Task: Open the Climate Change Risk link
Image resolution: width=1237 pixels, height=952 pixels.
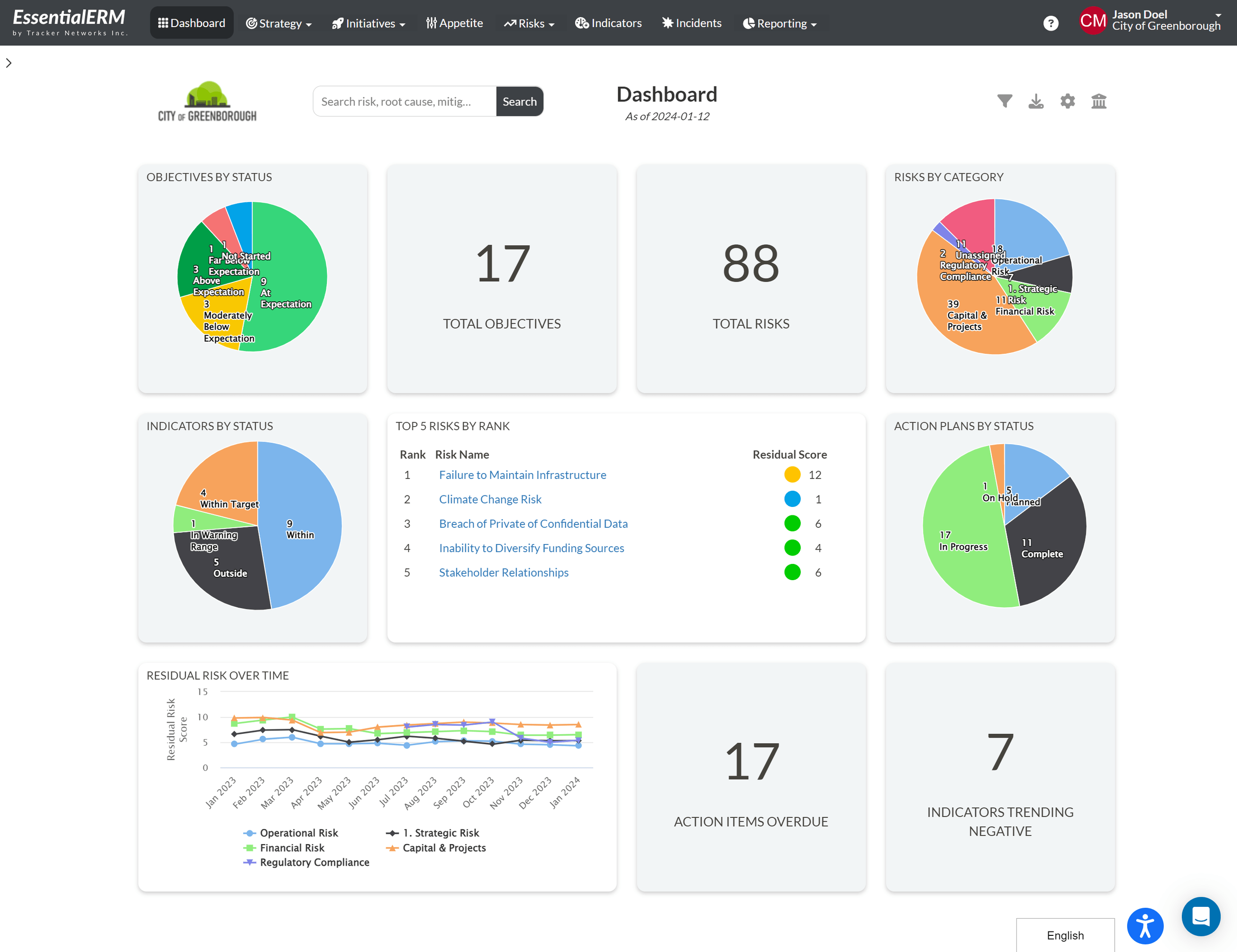Action: [490, 499]
